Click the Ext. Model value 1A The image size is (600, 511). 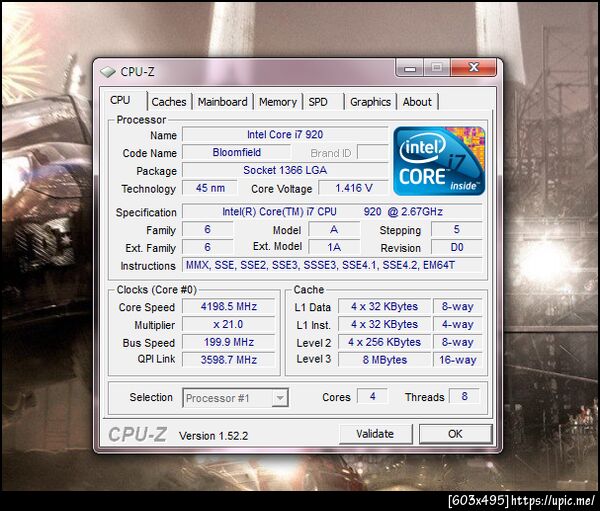pyautogui.click(x=334, y=247)
